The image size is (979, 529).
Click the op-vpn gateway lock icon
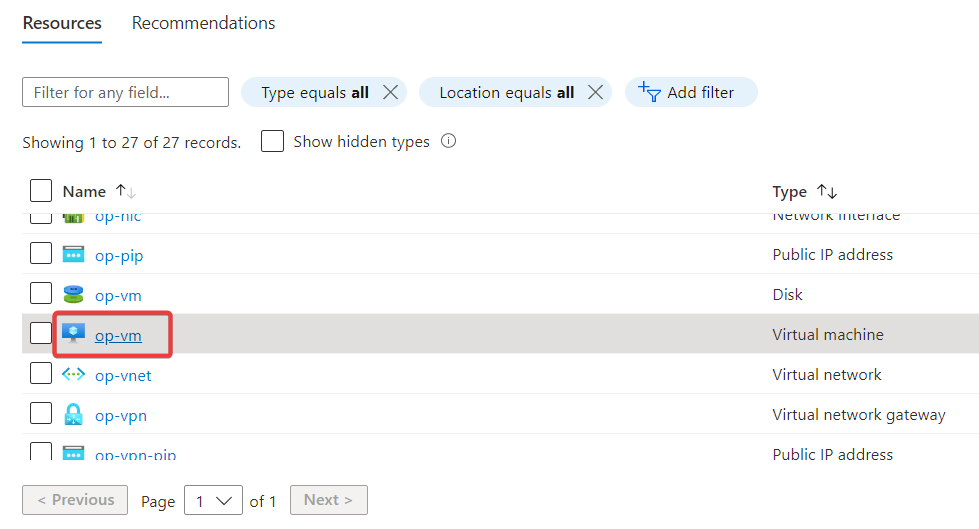tap(73, 415)
